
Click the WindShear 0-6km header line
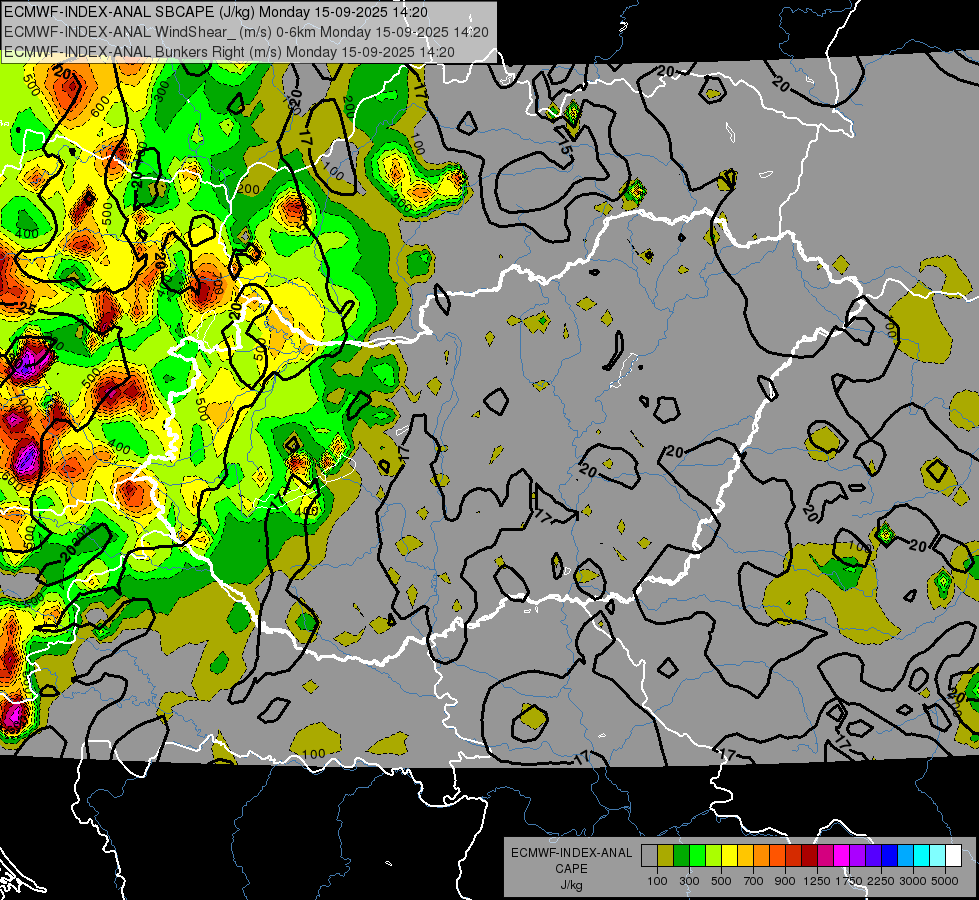pyautogui.click(x=246, y=32)
